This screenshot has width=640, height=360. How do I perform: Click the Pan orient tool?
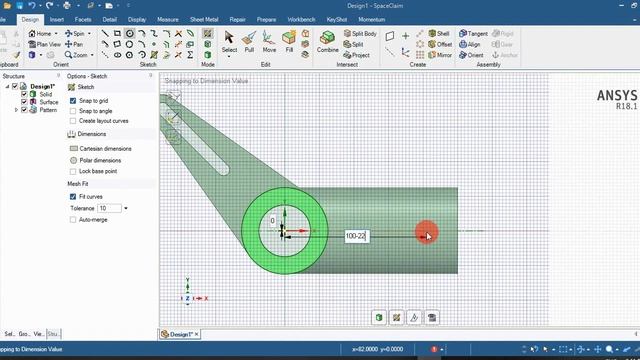(73, 44)
